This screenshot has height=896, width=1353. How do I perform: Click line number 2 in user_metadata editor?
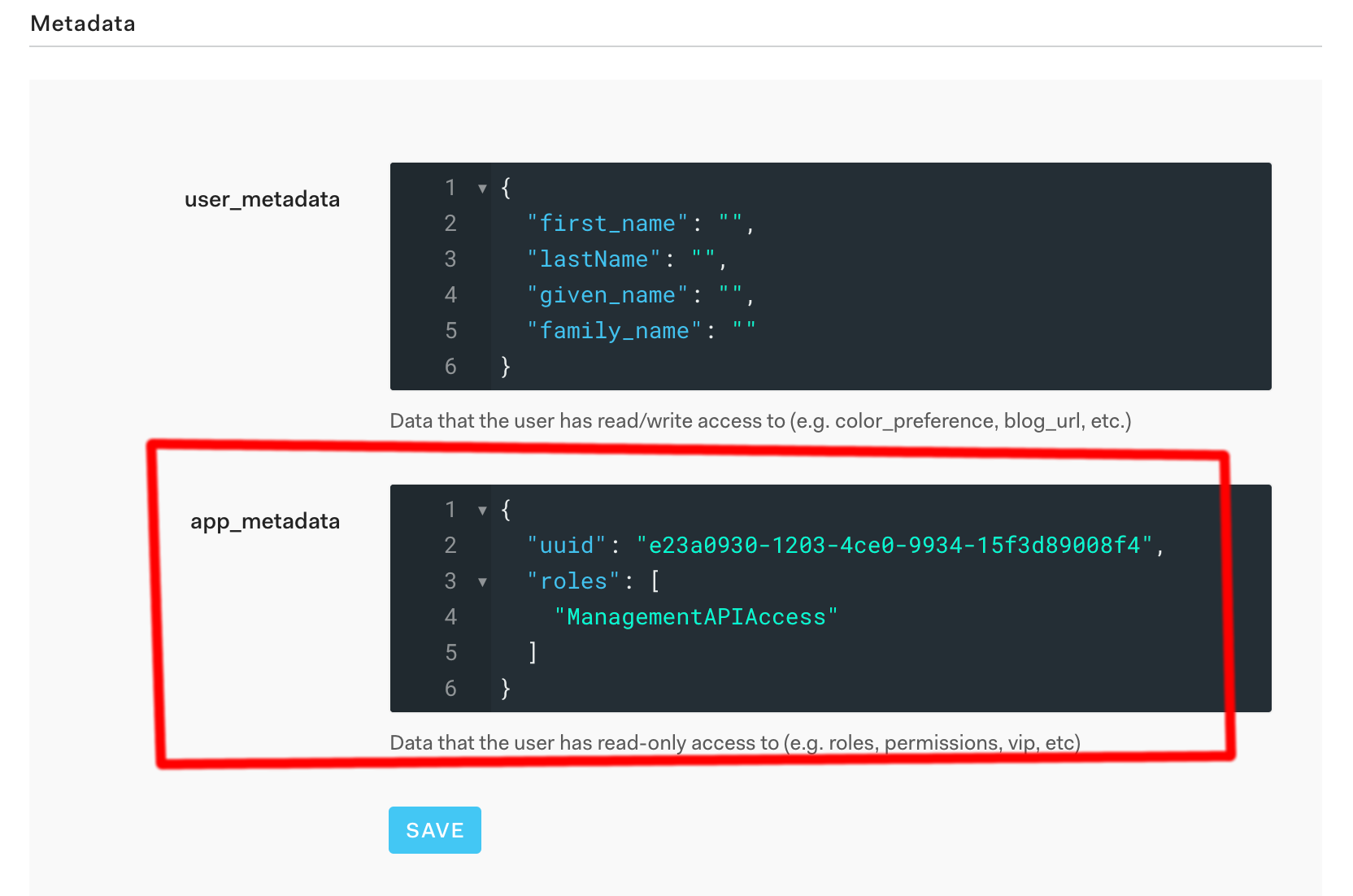[x=450, y=224]
